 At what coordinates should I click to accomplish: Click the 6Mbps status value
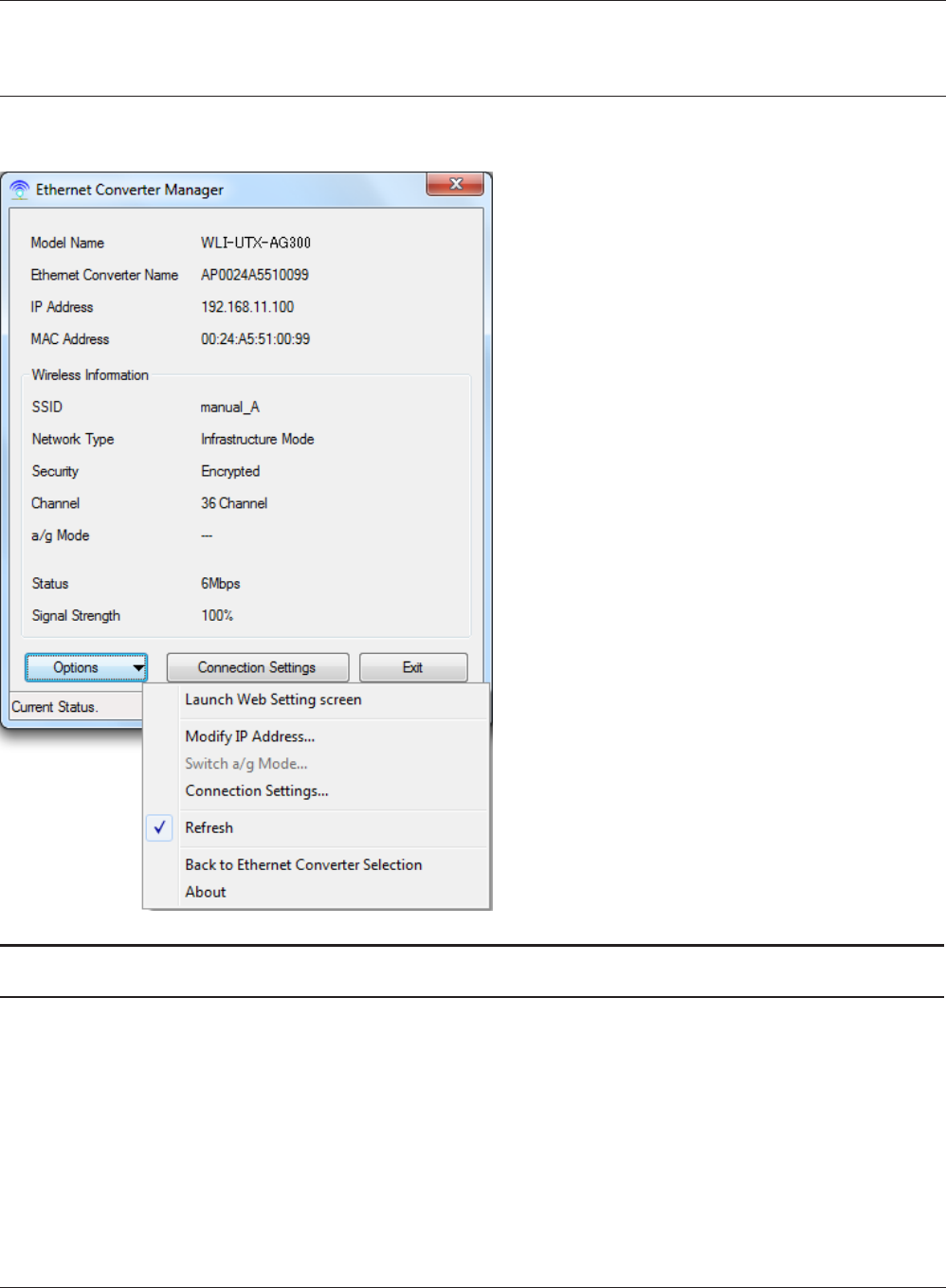220,584
